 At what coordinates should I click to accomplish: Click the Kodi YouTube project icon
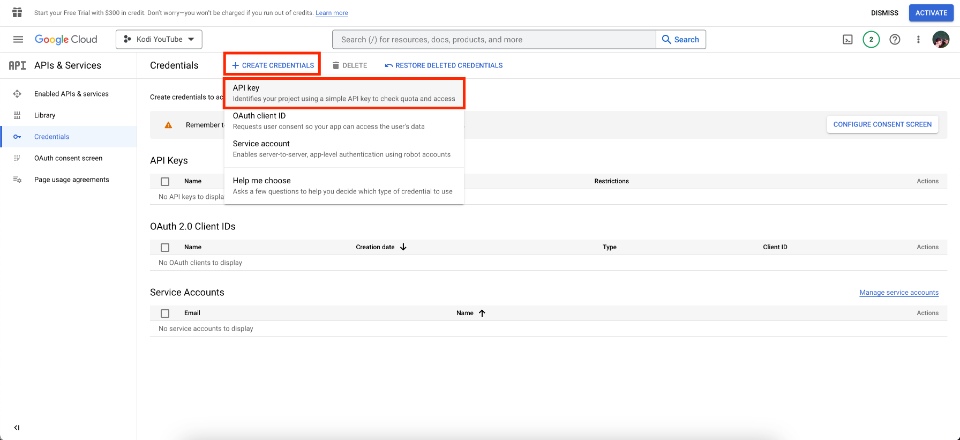pyautogui.click(x=127, y=39)
